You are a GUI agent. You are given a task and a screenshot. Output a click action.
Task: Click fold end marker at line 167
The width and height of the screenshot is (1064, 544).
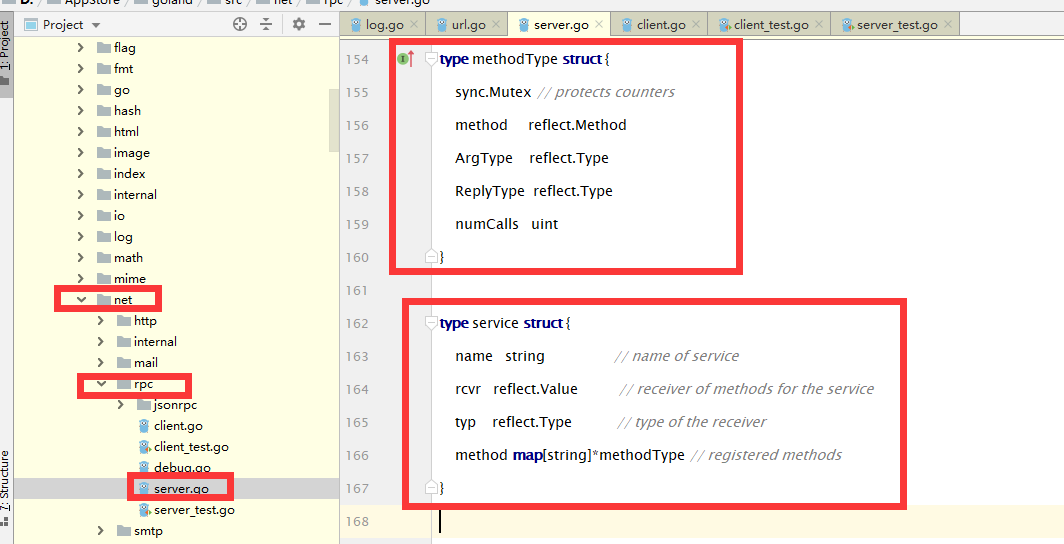(x=430, y=488)
